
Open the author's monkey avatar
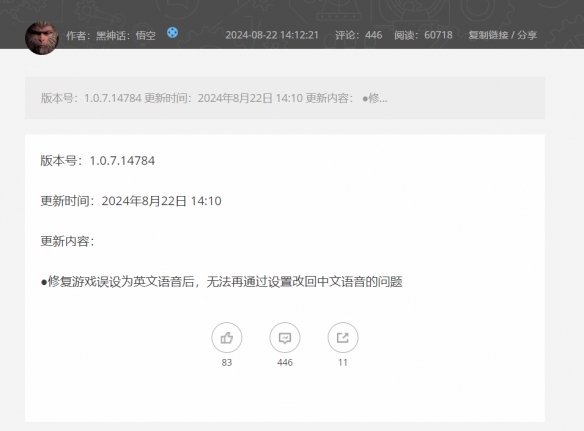click(42, 38)
